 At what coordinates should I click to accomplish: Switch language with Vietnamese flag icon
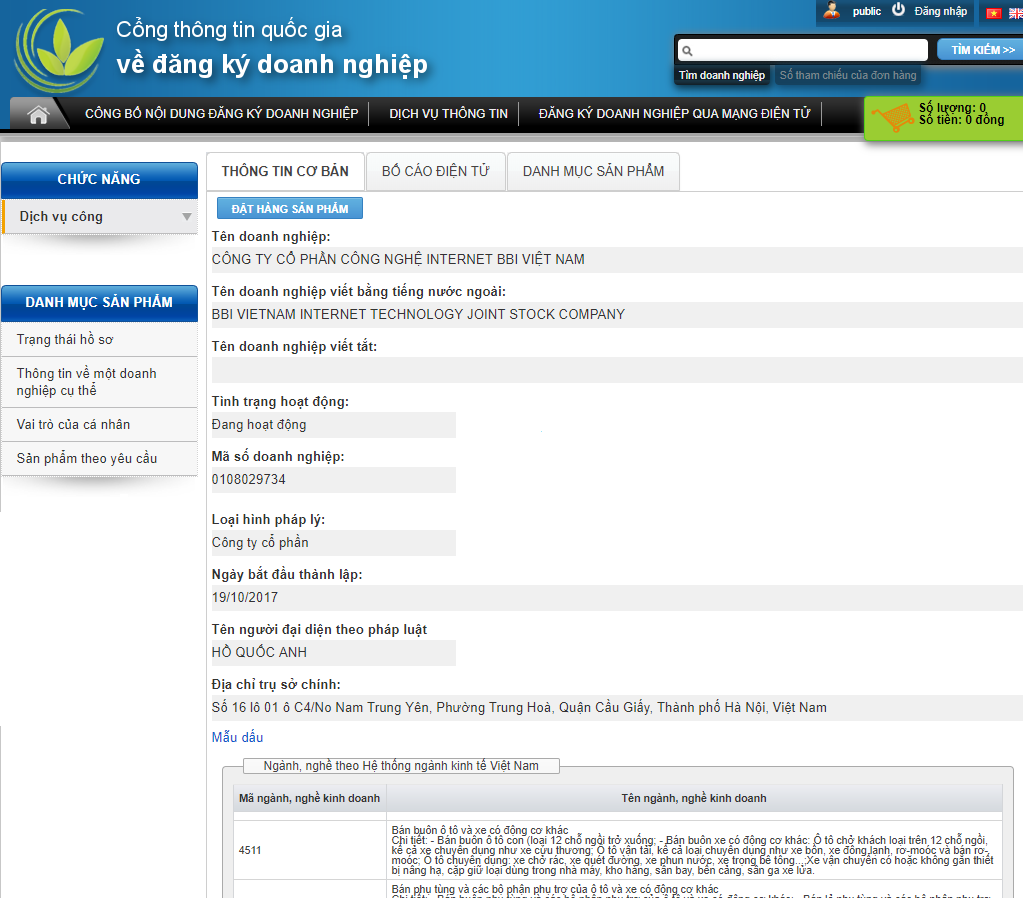[994, 13]
